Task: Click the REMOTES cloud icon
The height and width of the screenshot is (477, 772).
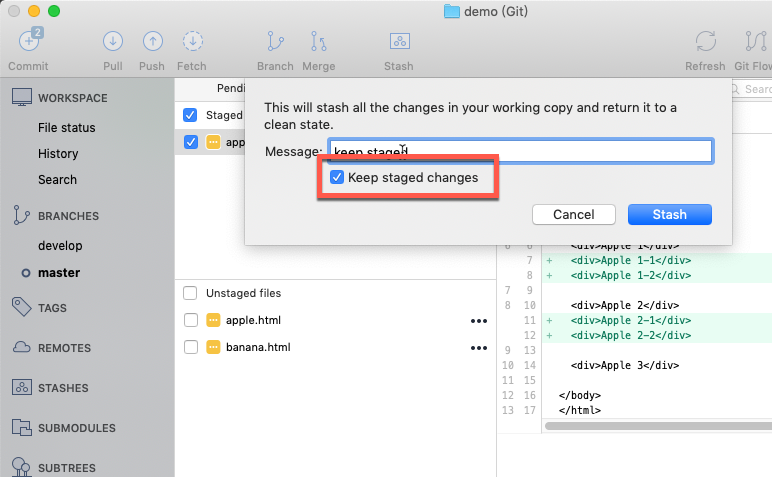Action: pyautogui.click(x=22, y=347)
